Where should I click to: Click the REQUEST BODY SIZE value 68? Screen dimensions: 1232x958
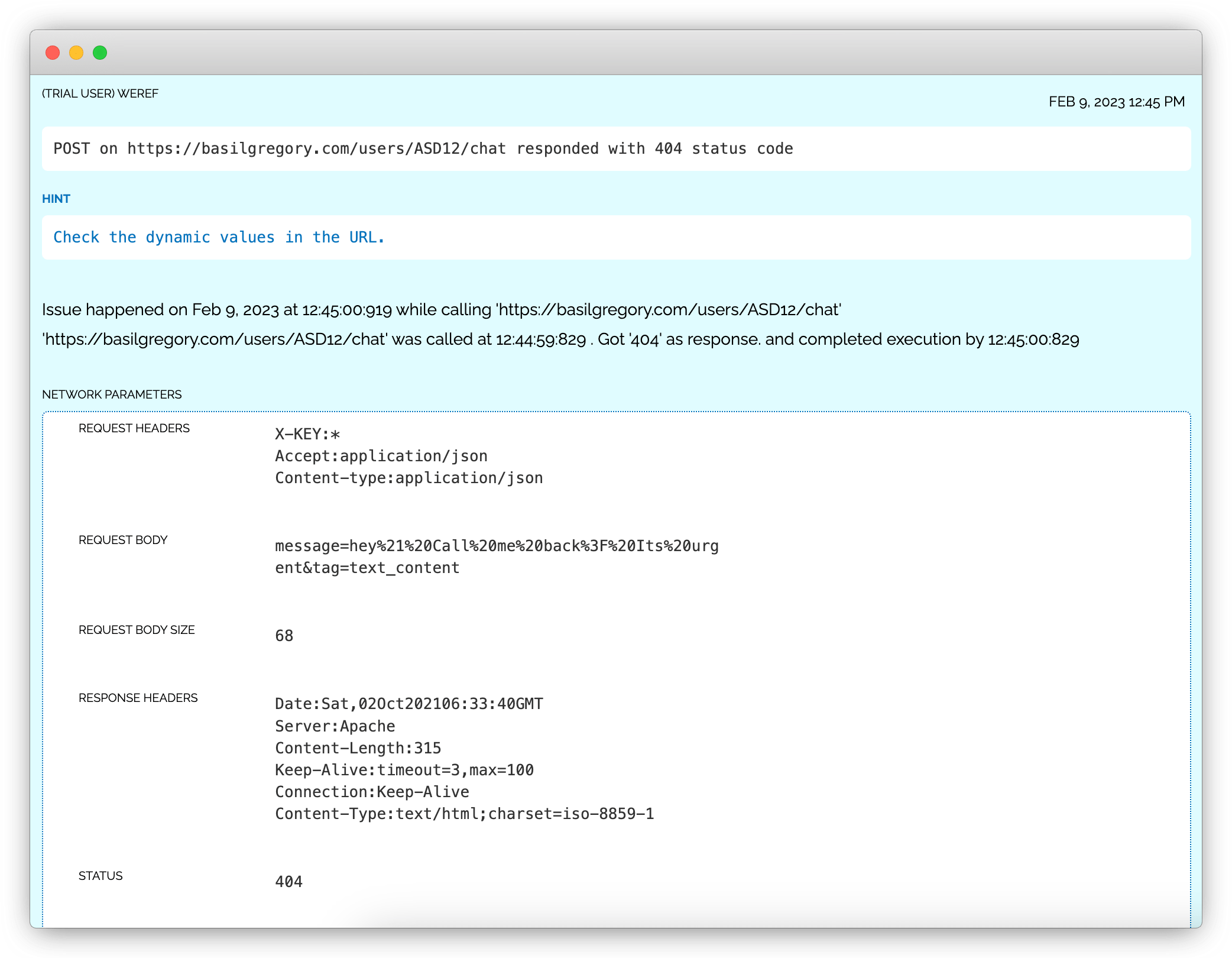pos(283,636)
